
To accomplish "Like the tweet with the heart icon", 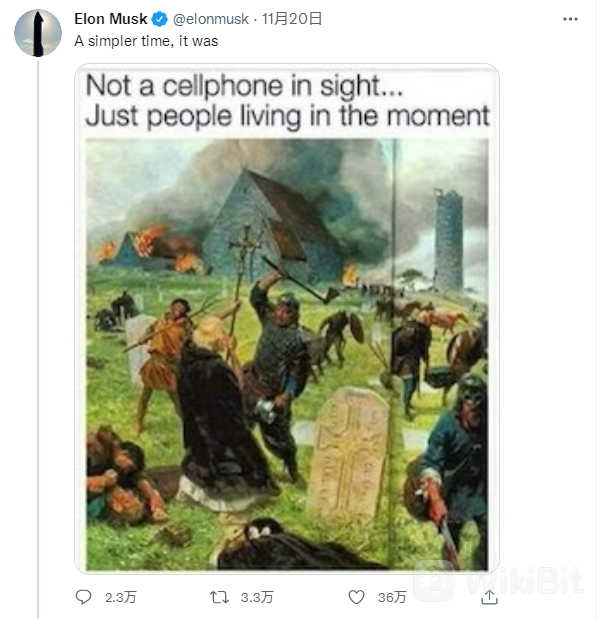I will [356, 597].
